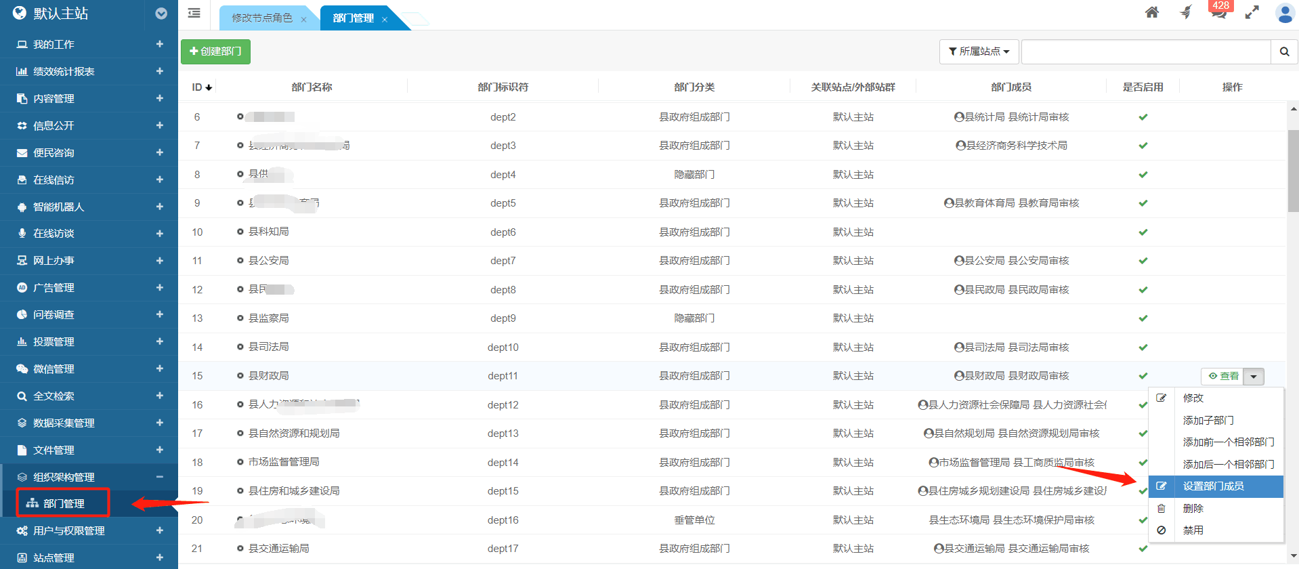Collapse the 组织架构管理 sidebar section
The width and height of the screenshot is (1299, 569).
click(159, 477)
